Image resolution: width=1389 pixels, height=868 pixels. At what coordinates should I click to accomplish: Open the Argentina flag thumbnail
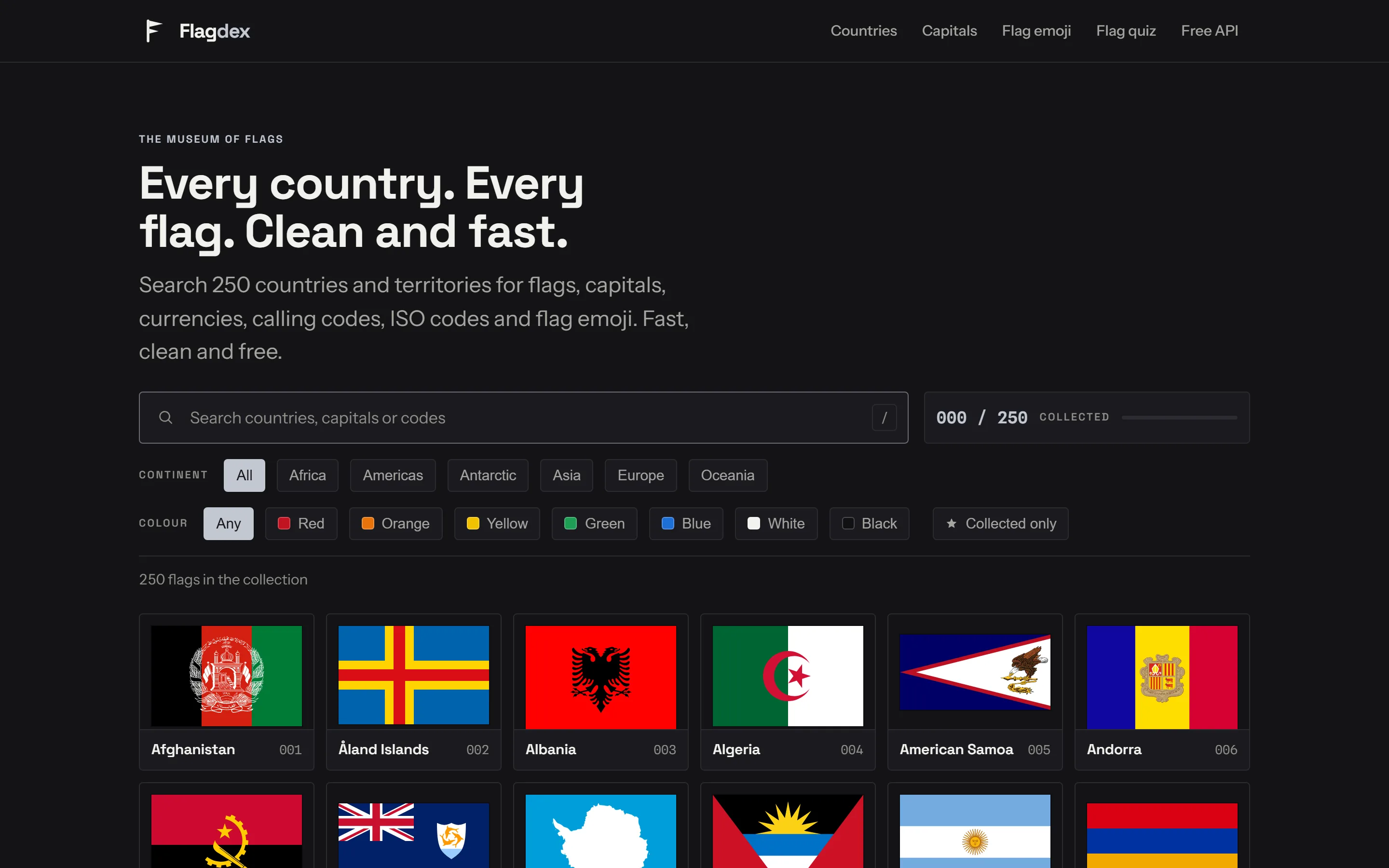[975, 831]
